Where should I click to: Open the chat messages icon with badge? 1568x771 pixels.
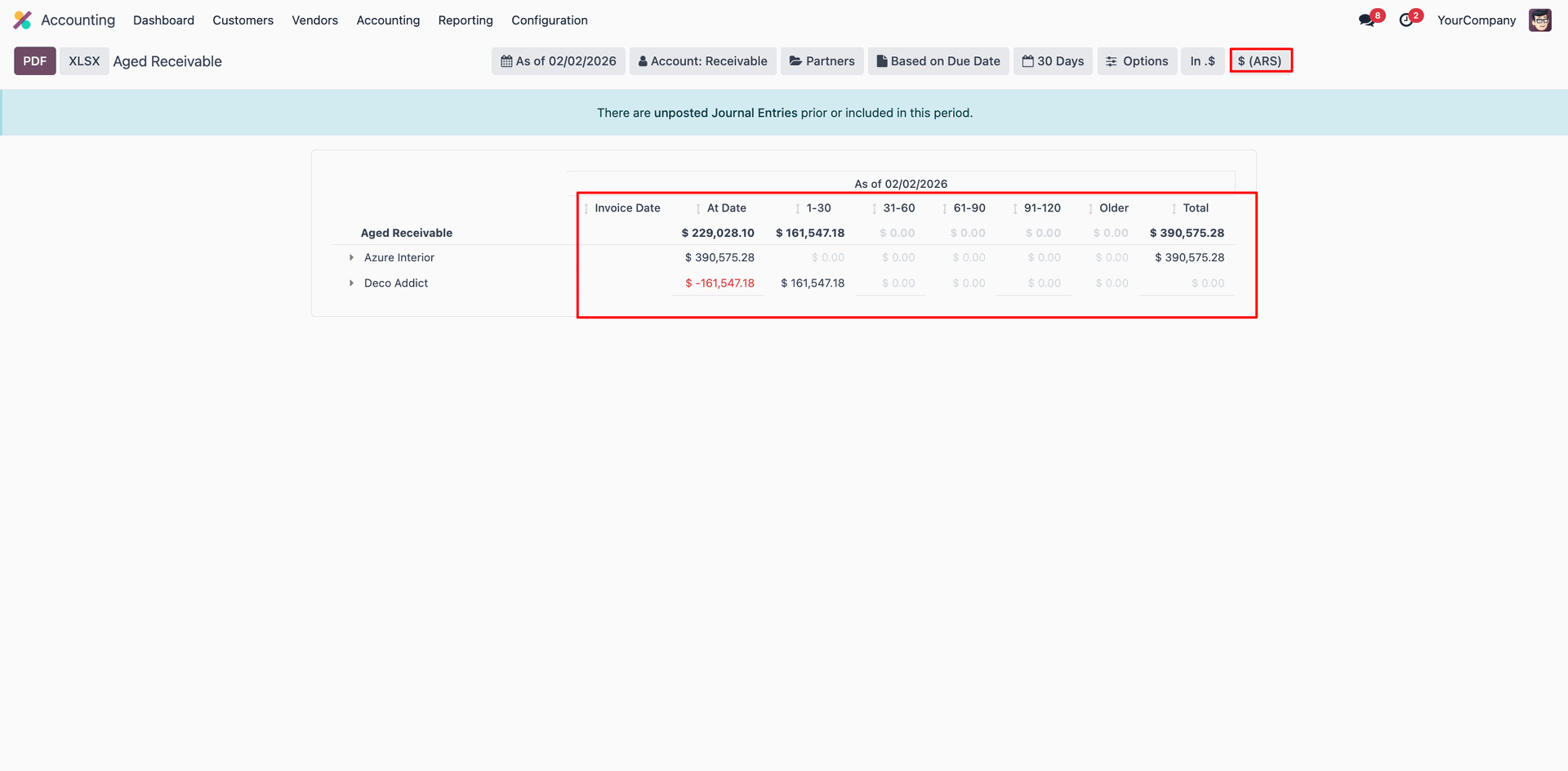click(x=1367, y=20)
